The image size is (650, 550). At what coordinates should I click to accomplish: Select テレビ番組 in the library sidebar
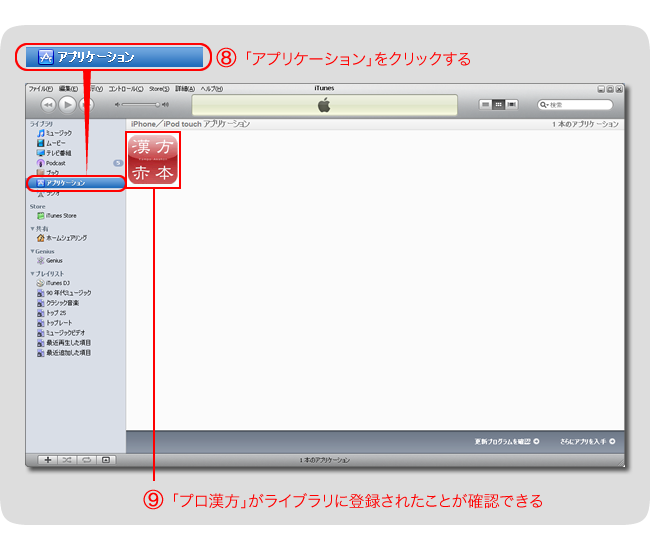pos(58,152)
